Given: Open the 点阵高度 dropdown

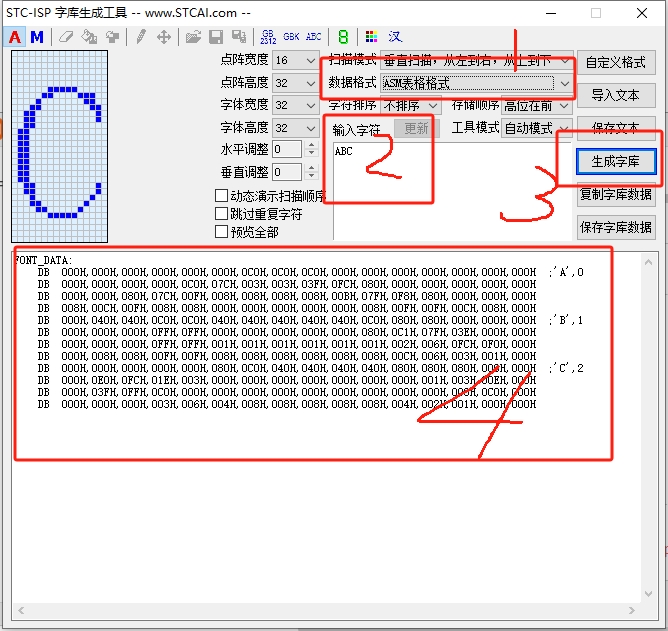Looking at the screenshot, I should [x=296, y=83].
